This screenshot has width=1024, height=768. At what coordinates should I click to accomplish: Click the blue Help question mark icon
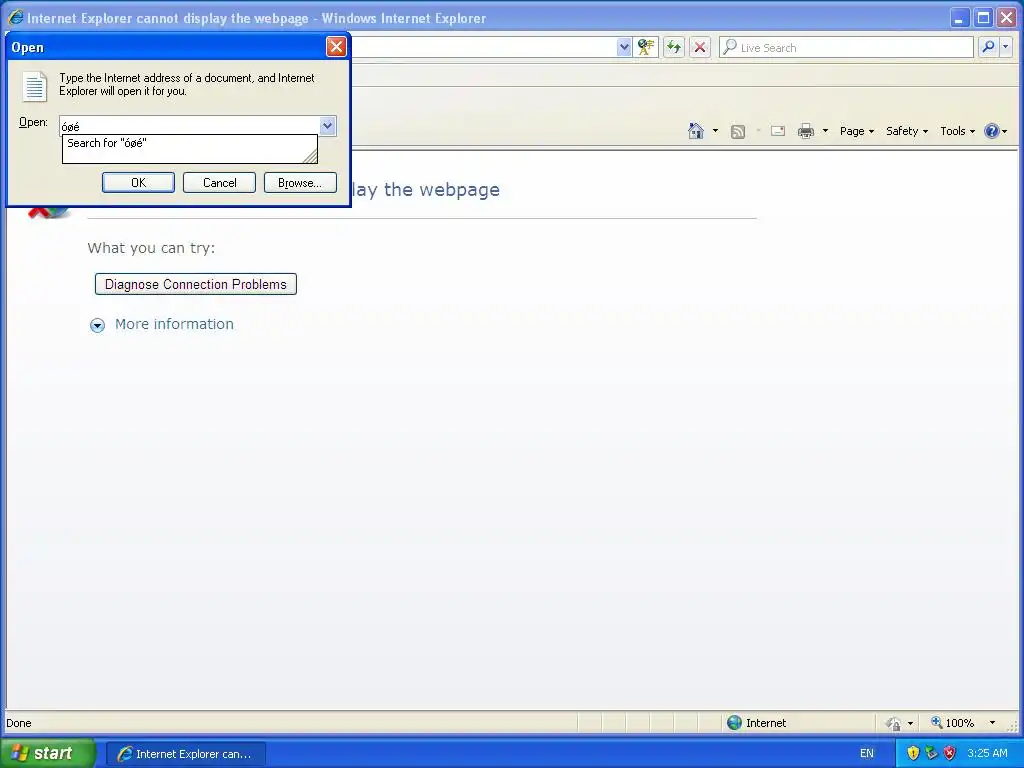991,131
